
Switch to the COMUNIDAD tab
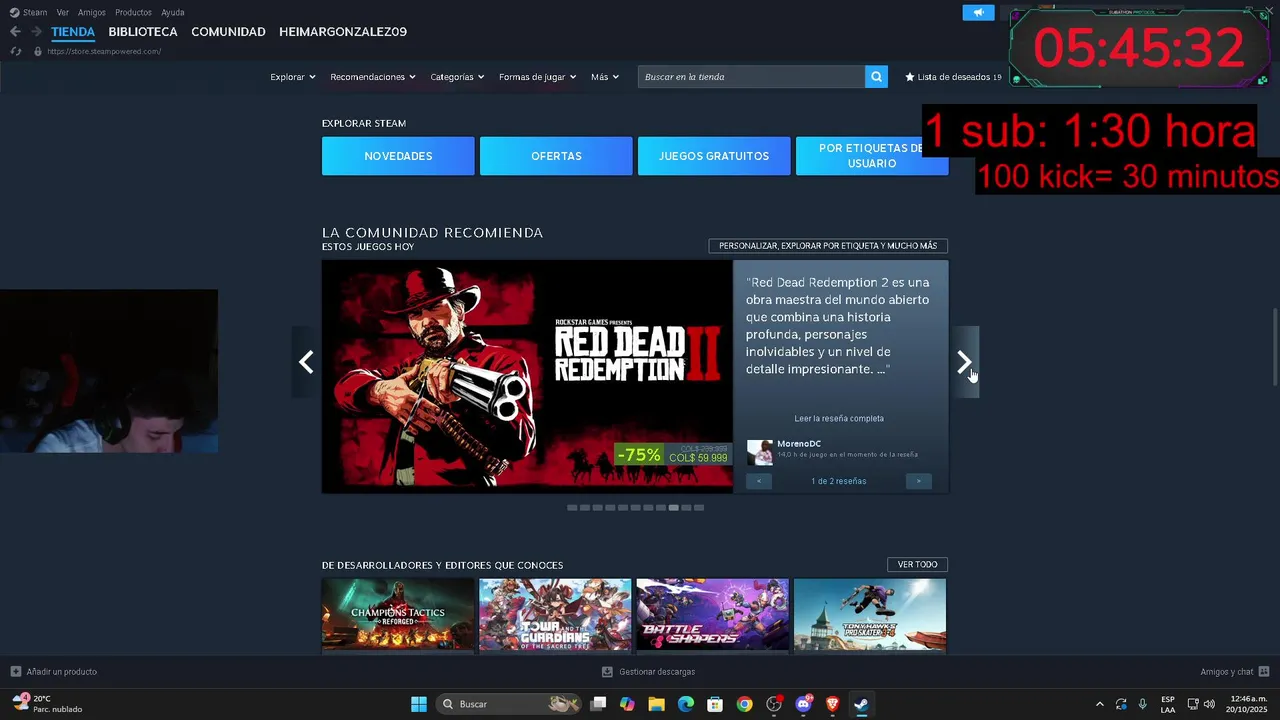pos(228,32)
